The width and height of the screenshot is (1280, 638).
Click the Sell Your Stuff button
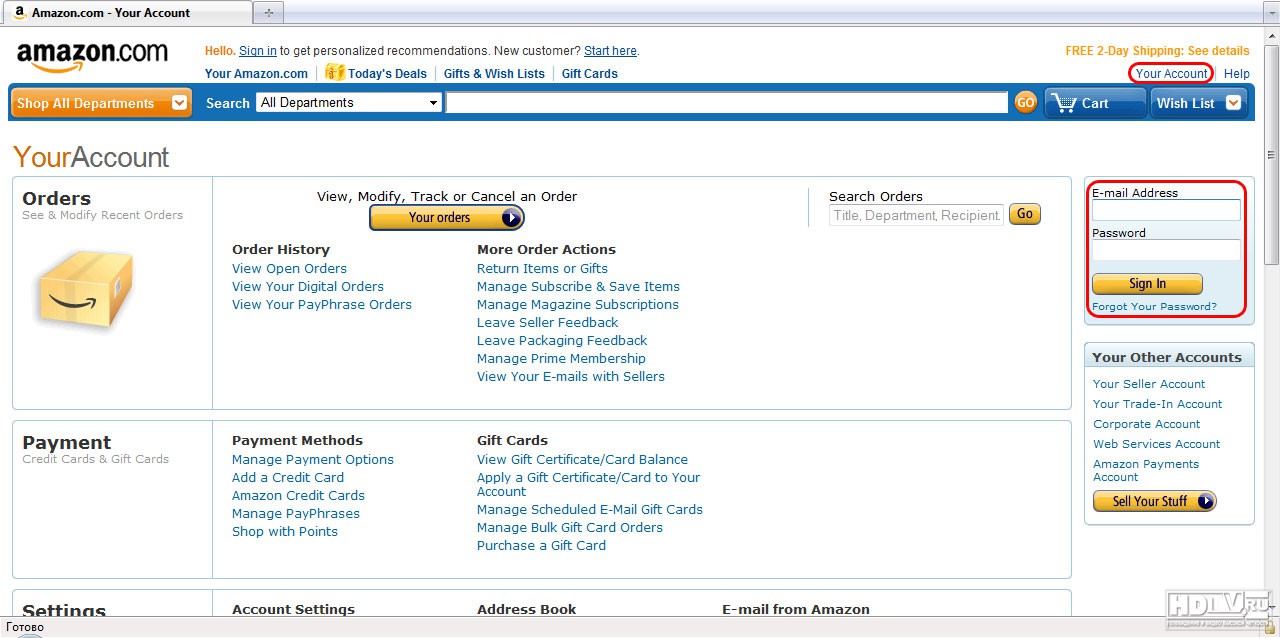pos(1155,501)
